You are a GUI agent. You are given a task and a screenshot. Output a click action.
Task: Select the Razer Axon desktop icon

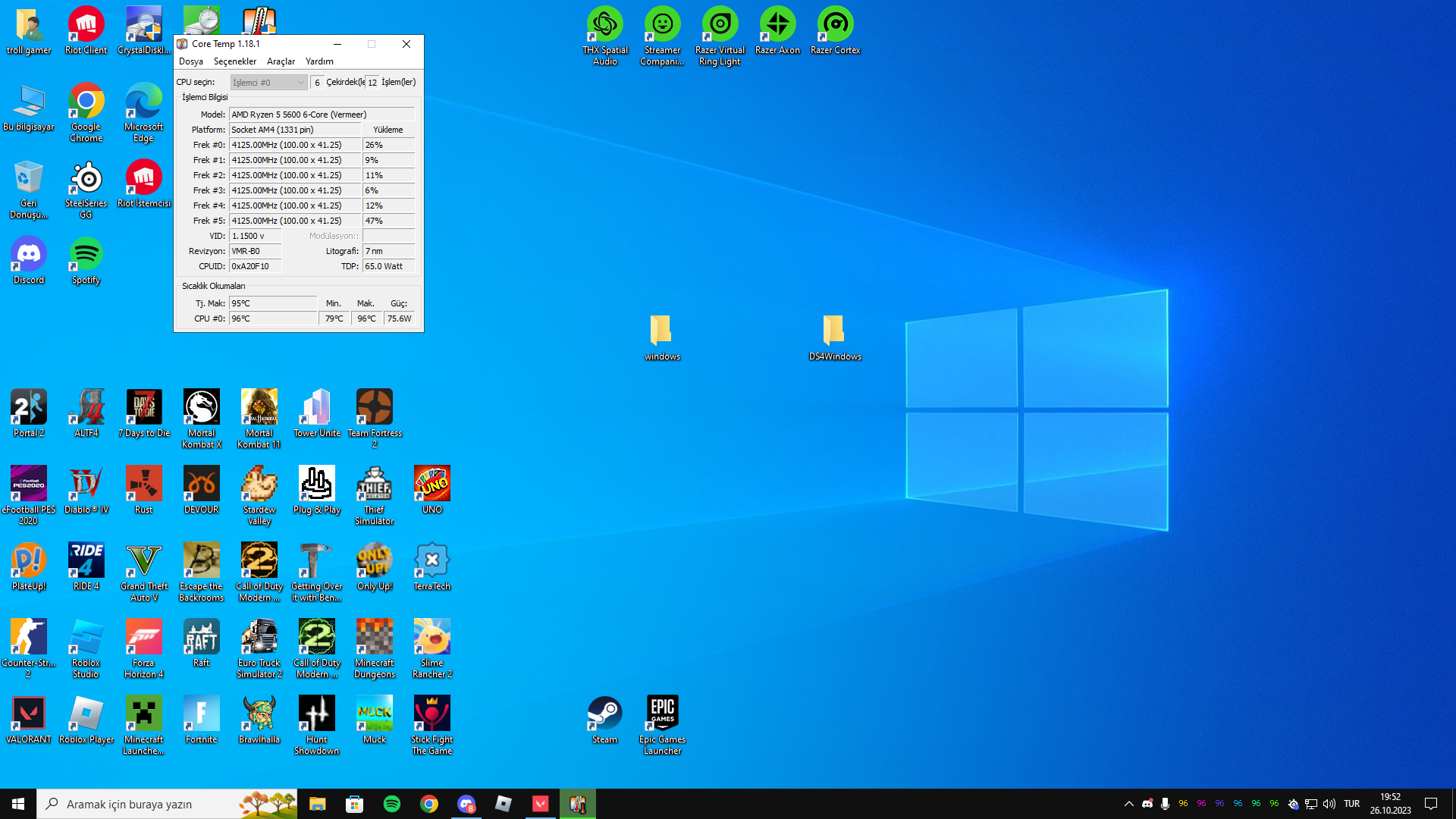[x=778, y=31]
